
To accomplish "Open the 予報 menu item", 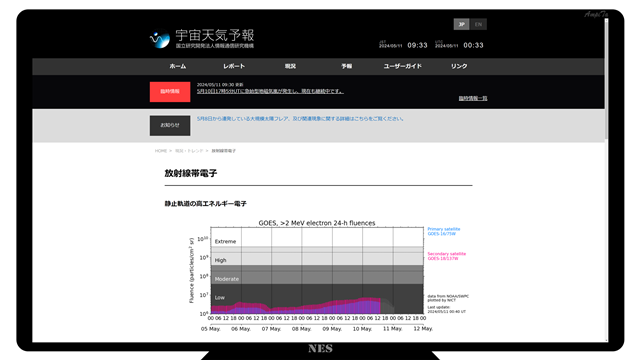I will click(347, 66).
